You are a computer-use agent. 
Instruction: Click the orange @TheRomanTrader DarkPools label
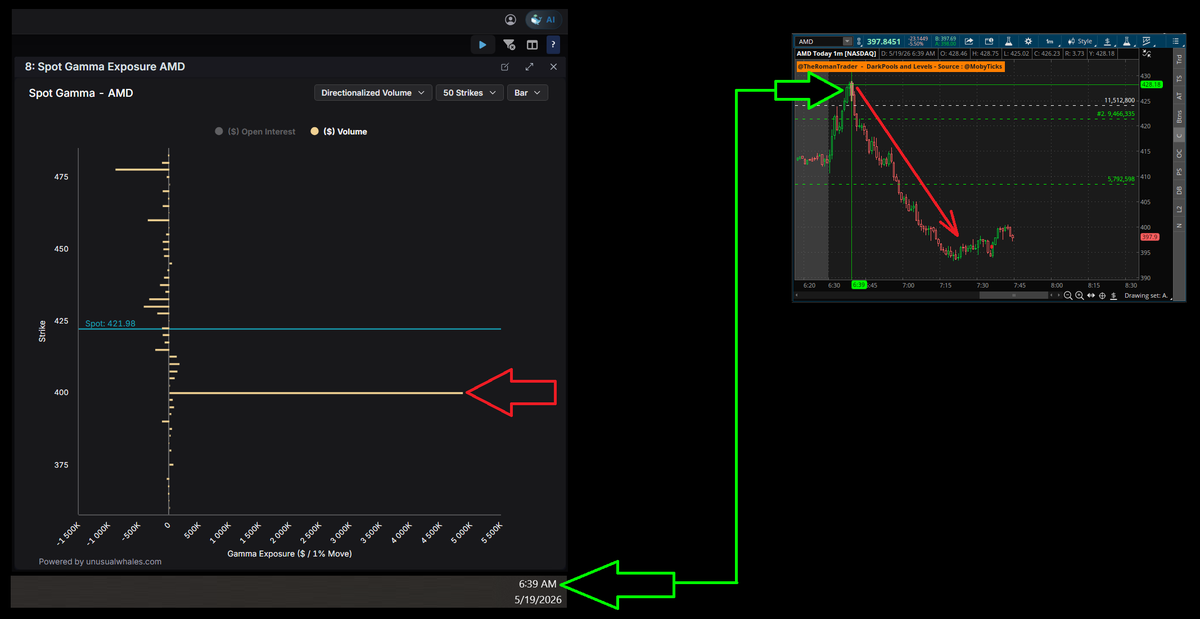[900, 66]
